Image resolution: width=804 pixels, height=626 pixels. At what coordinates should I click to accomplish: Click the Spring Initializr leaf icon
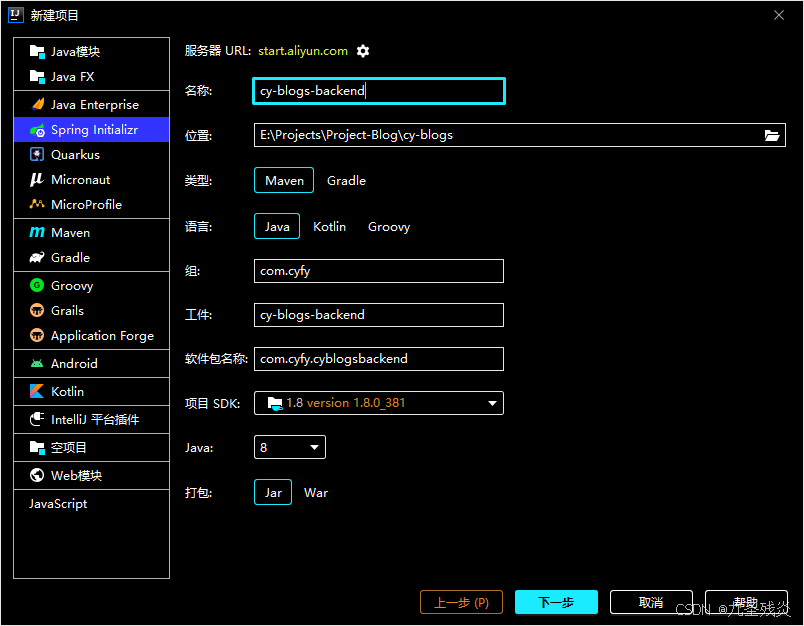[x=37, y=130]
